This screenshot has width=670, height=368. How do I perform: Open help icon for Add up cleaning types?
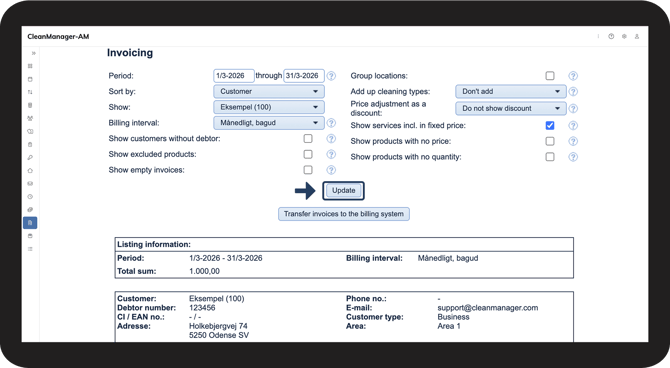(x=573, y=91)
